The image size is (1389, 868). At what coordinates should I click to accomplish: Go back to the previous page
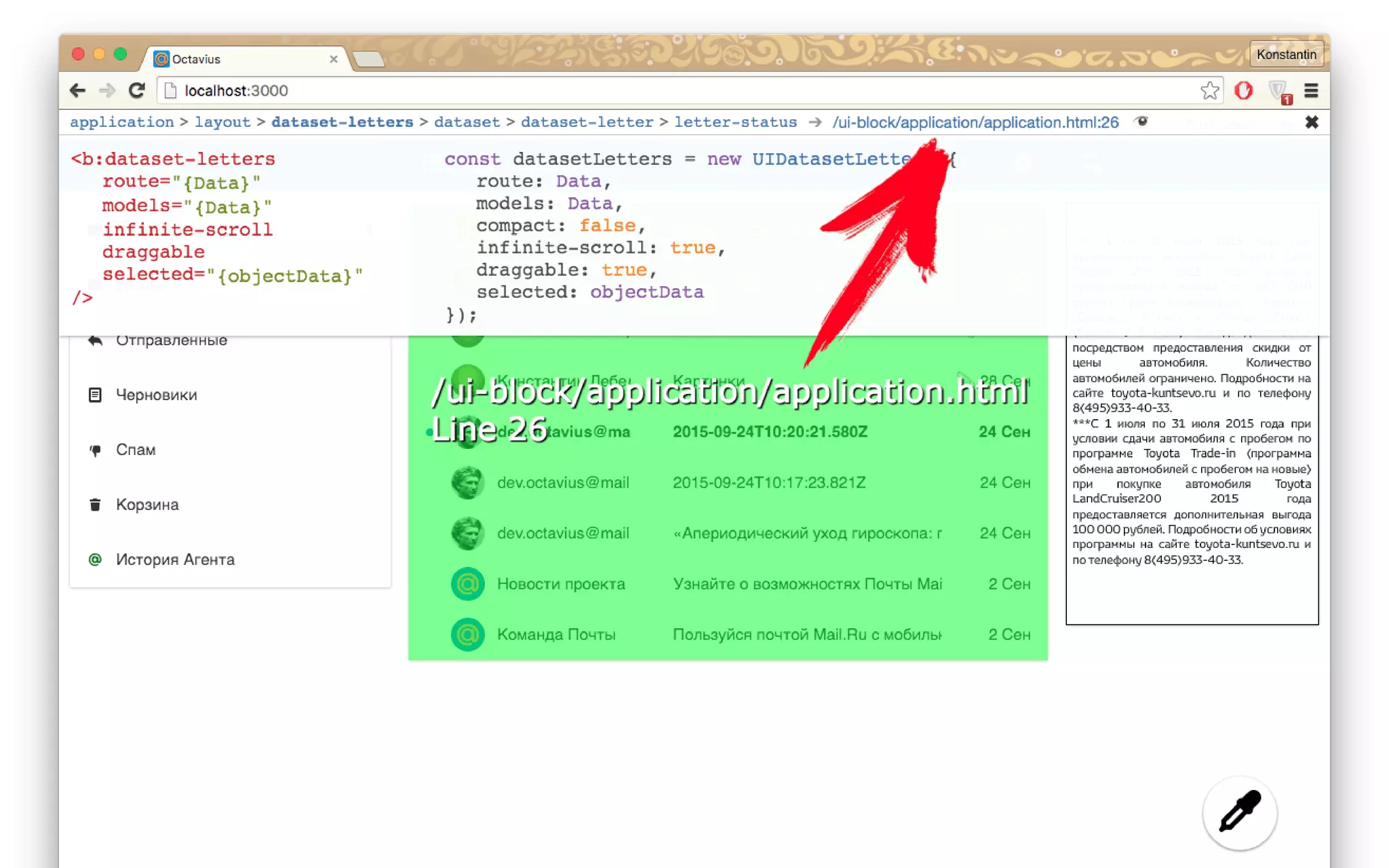[77, 90]
